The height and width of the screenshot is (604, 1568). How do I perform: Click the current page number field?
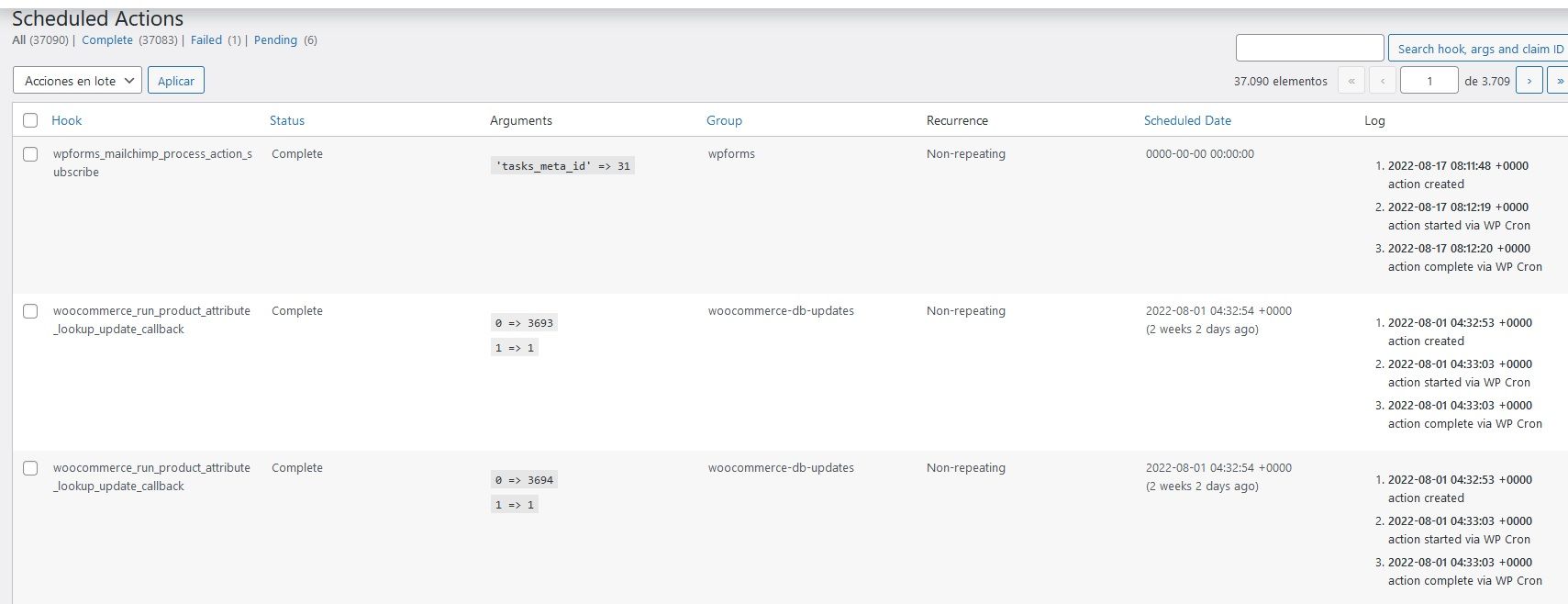[1429, 81]
